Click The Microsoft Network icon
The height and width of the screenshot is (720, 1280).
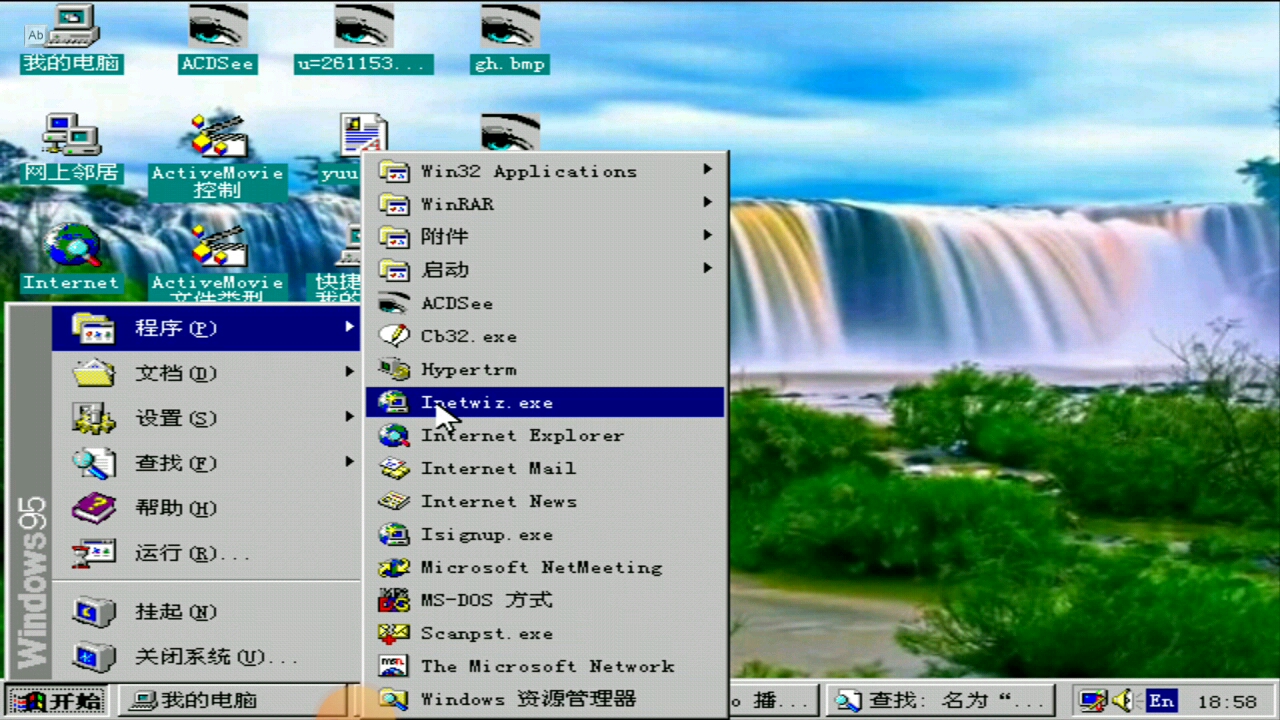pyautogui.click(x=394, y=666)
